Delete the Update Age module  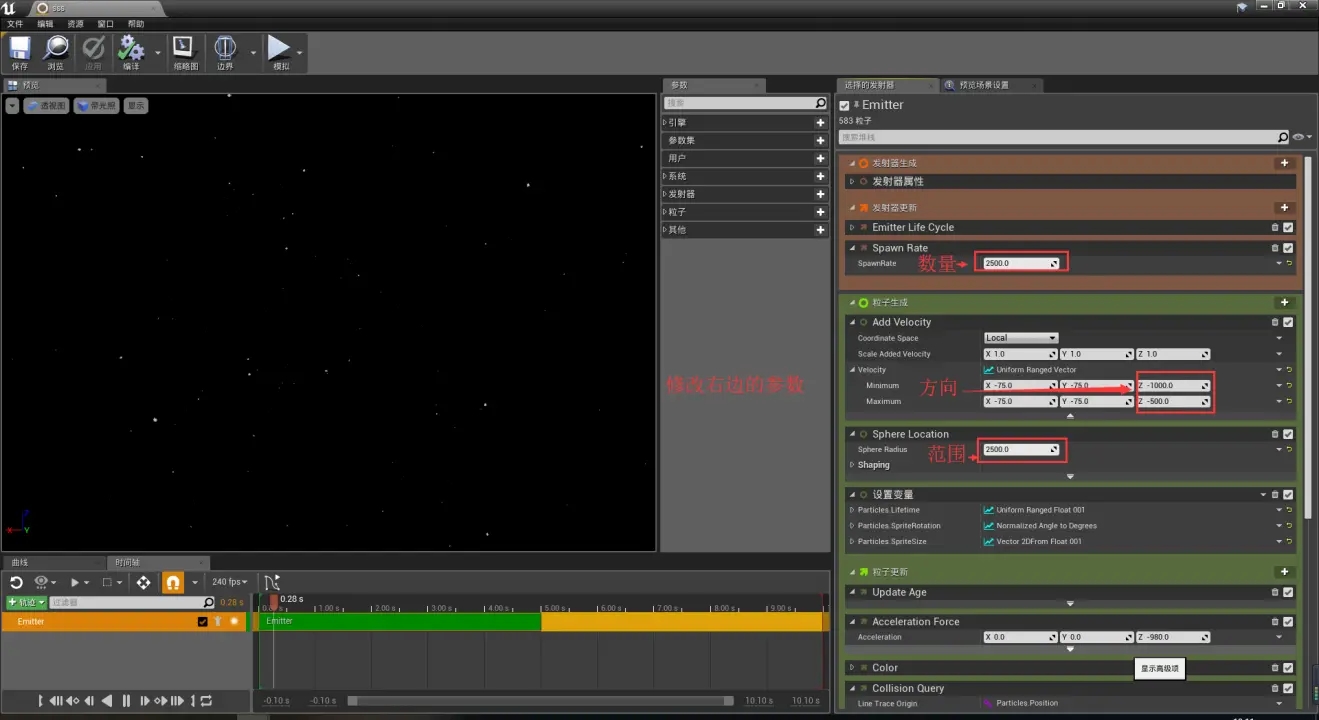pyautogui.click(x=1275, y=592)
